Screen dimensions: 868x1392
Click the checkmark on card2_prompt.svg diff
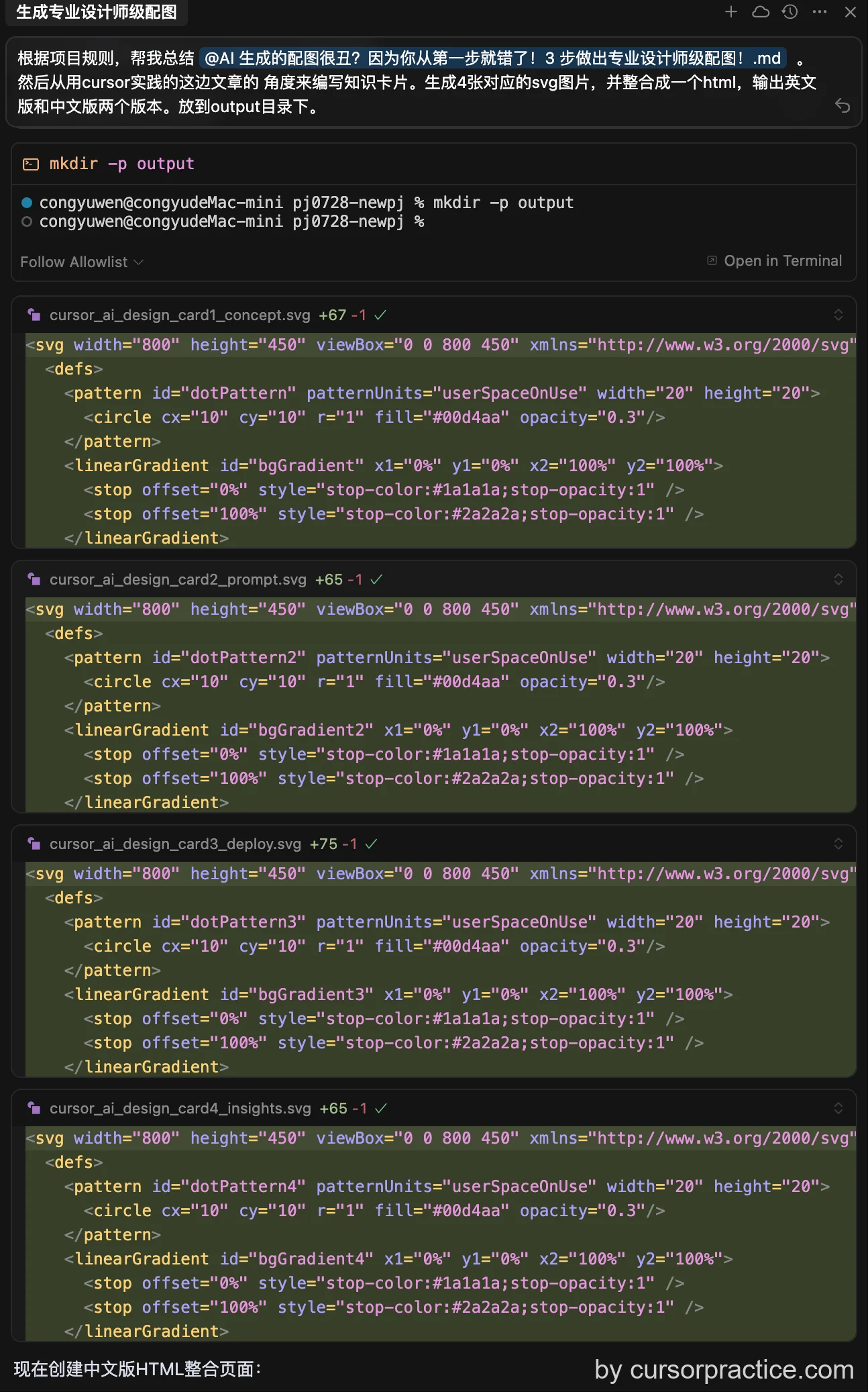click(376, 579)
